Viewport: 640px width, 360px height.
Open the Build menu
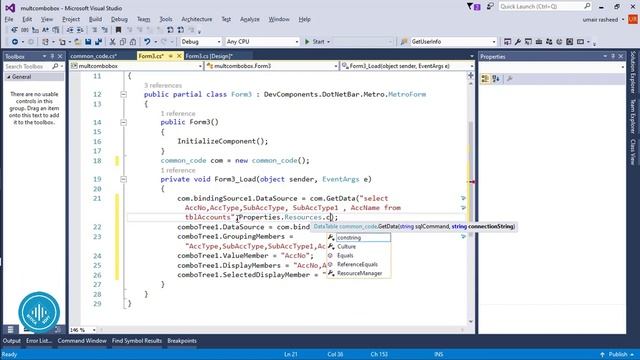tap(95, 19)
